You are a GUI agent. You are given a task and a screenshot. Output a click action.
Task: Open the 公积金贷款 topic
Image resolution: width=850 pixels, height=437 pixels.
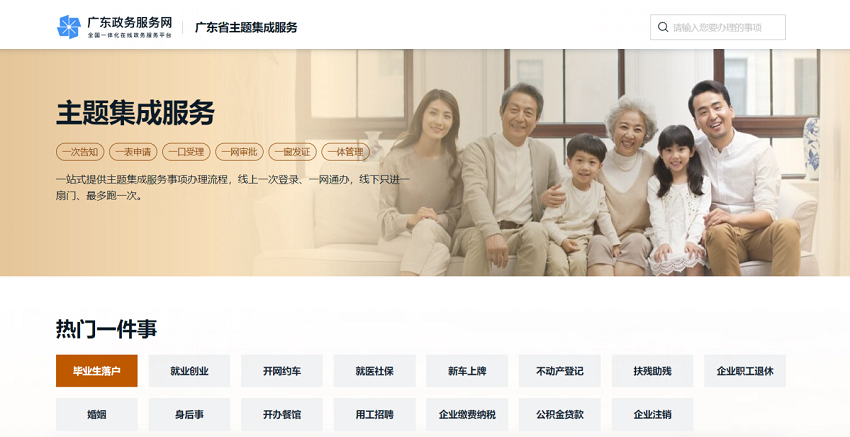point(559,414)
